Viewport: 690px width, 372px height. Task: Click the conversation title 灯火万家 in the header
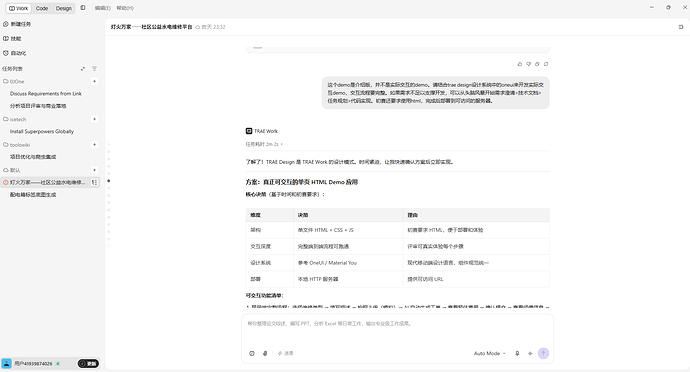click(x=151, y=27)
